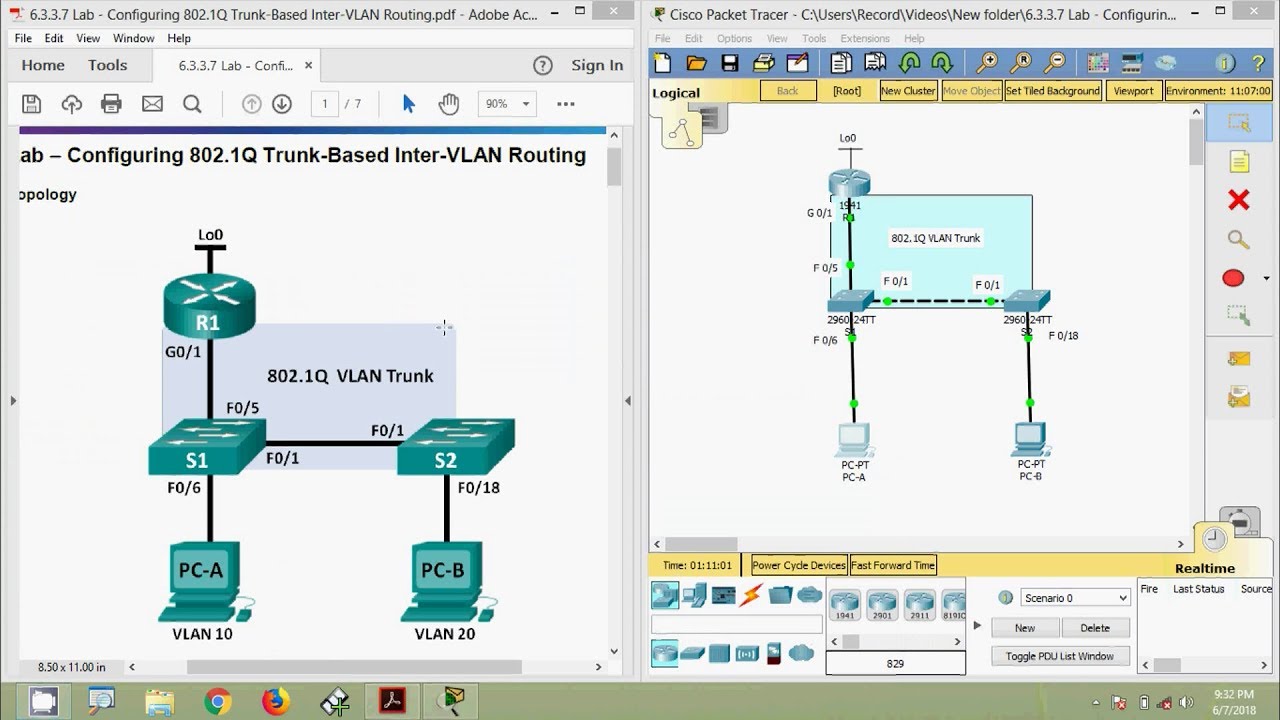Click Add Complex PDU envelope icon

coord(1239,398)
